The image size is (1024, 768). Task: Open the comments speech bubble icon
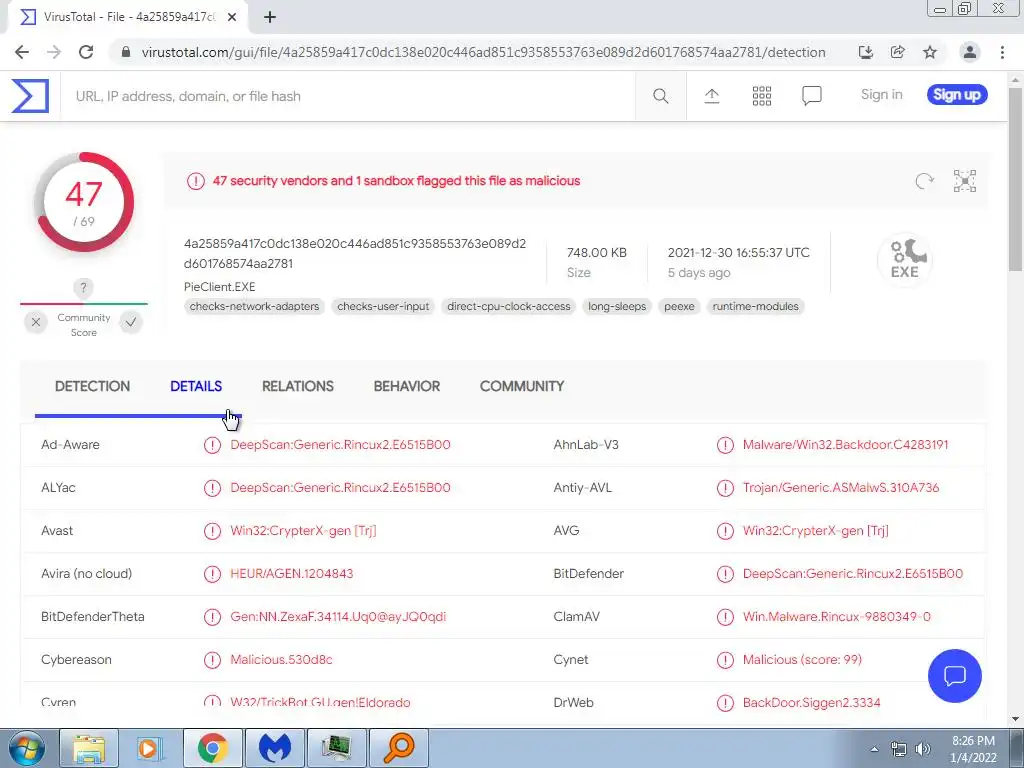(x=811, y=96)
